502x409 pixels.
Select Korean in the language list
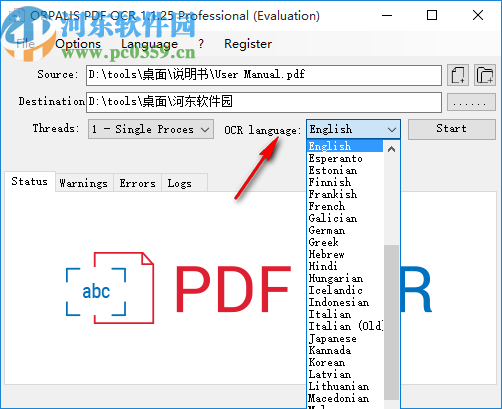(x=345, y=362)
